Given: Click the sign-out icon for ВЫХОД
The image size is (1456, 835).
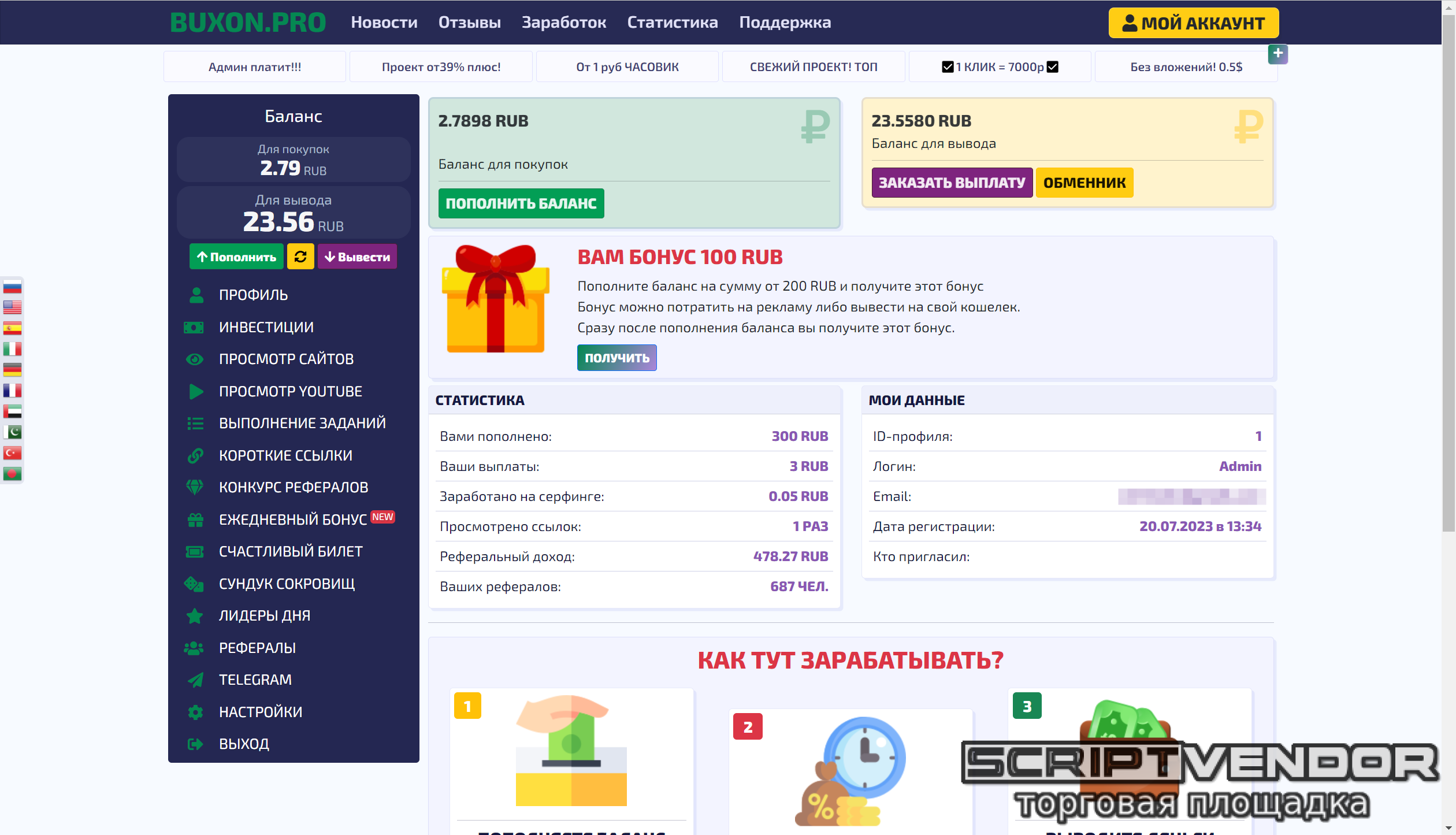Looking at the screenshot, I should click(x=195, y=744).
